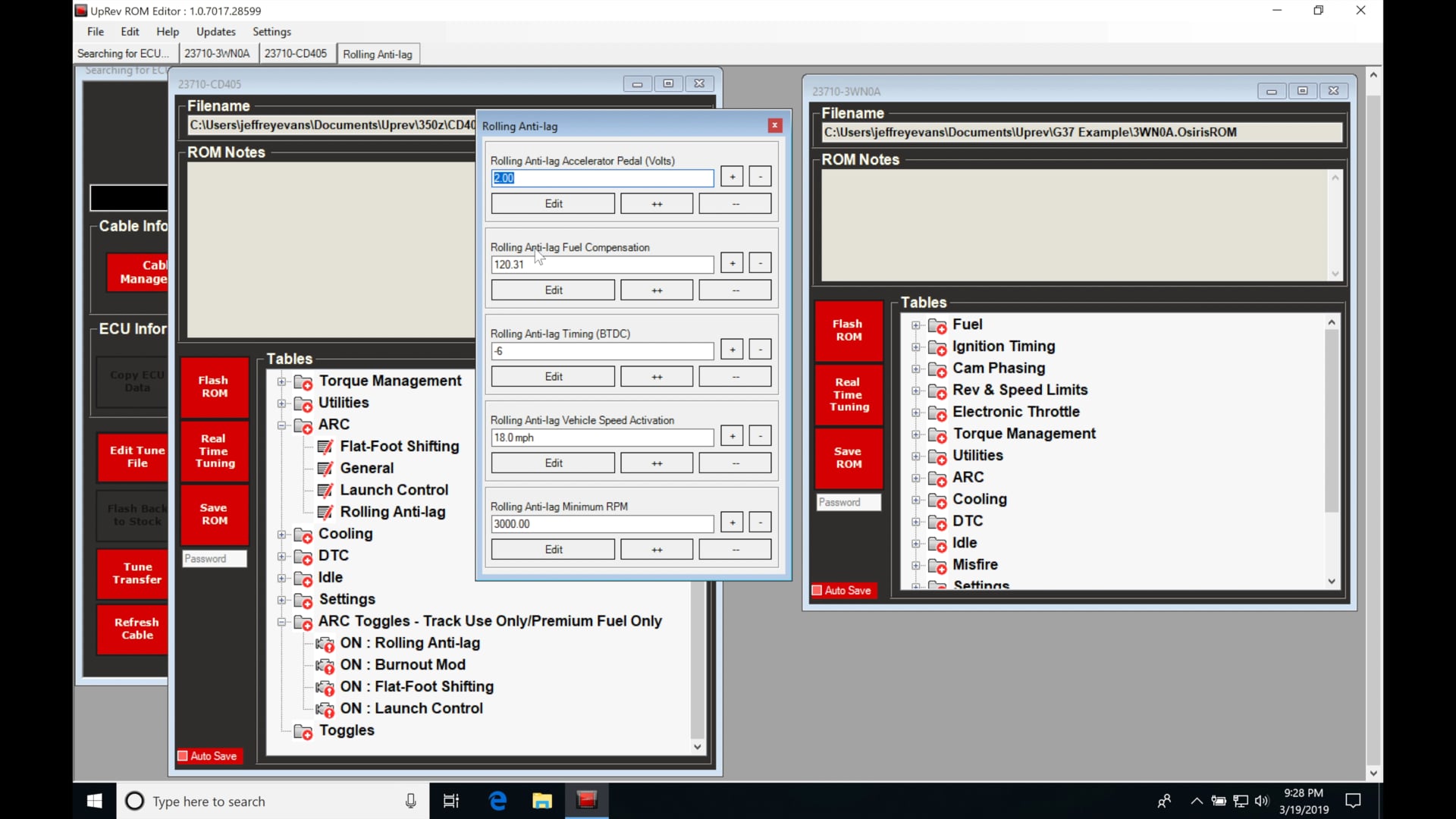This screenshot has width=1456, height=819.
Task: Open the Electronic Throttle table icon
Action: point(938,412)
